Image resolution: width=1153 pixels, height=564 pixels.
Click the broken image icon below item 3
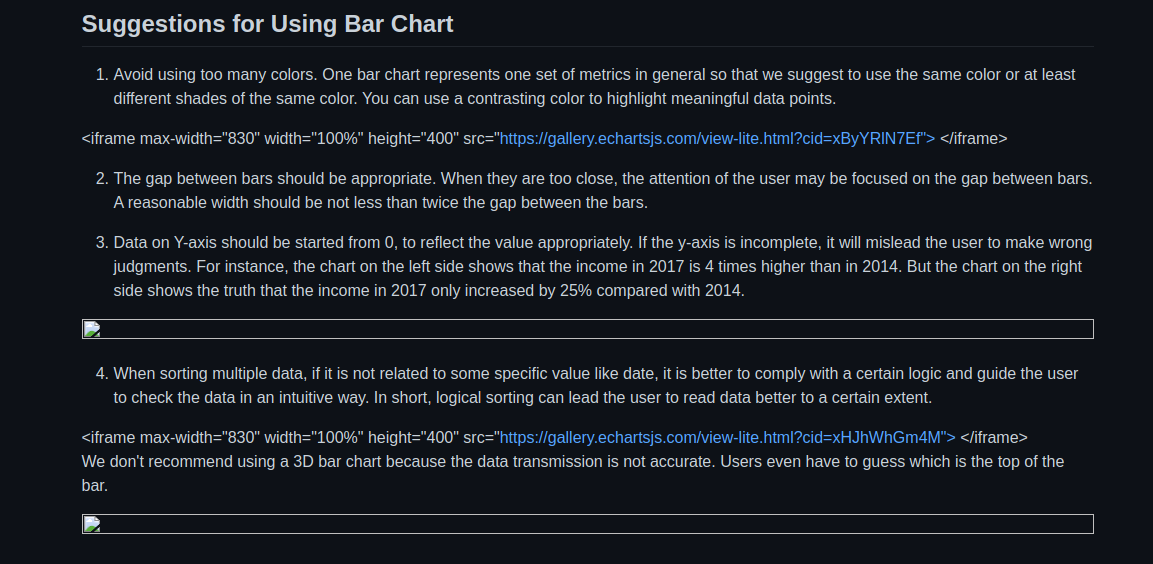coord(92,329)
